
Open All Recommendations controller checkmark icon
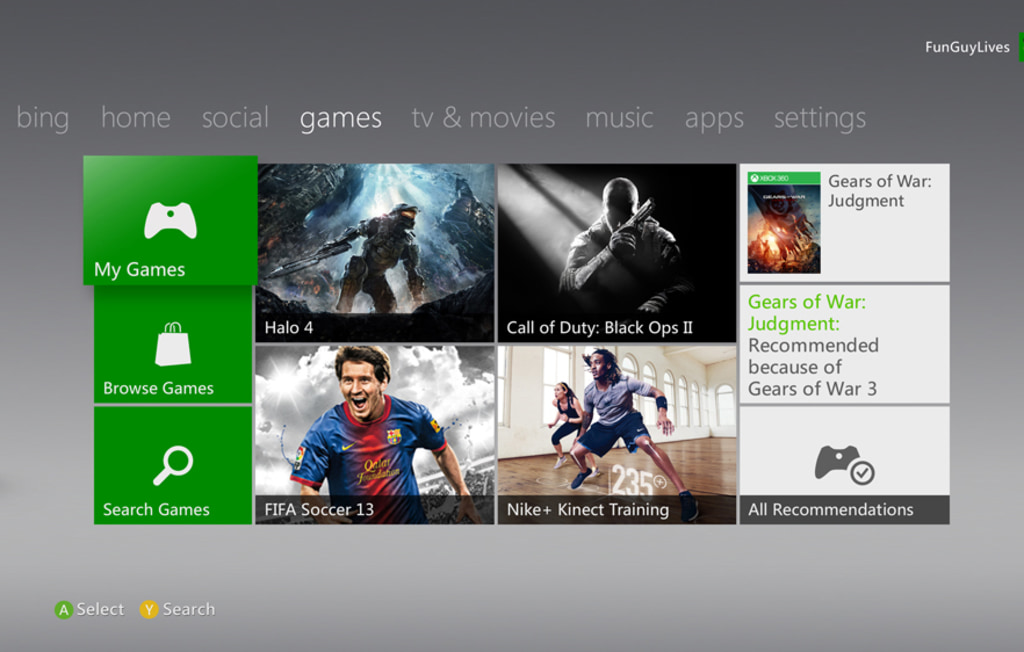click(x=844, y=464)
